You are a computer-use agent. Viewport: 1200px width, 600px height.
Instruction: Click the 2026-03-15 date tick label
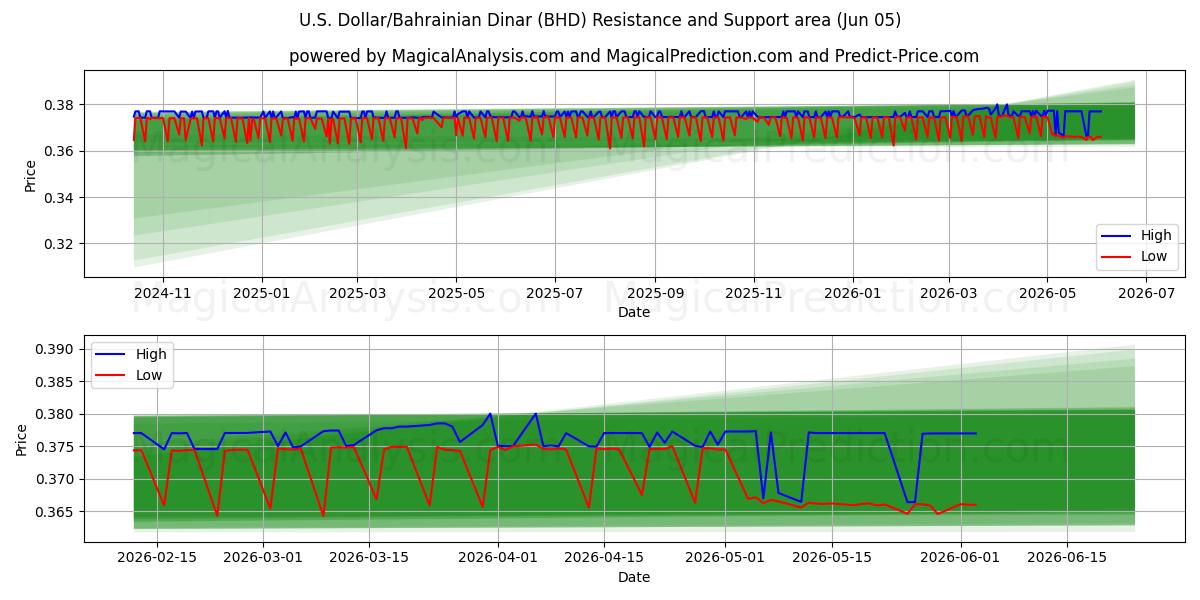click(369, 559)
